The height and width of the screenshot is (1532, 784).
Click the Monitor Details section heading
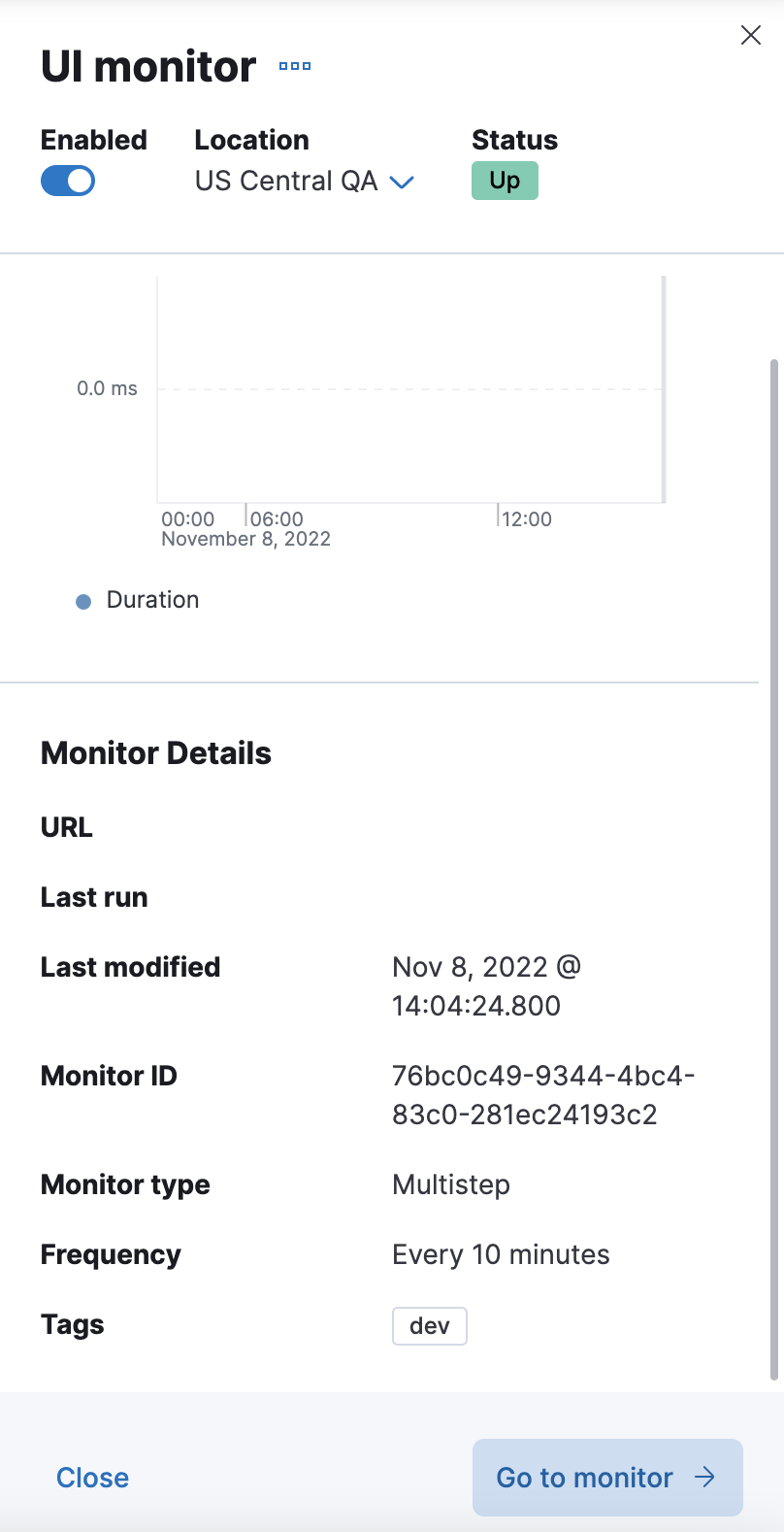[x=155, y=752]
